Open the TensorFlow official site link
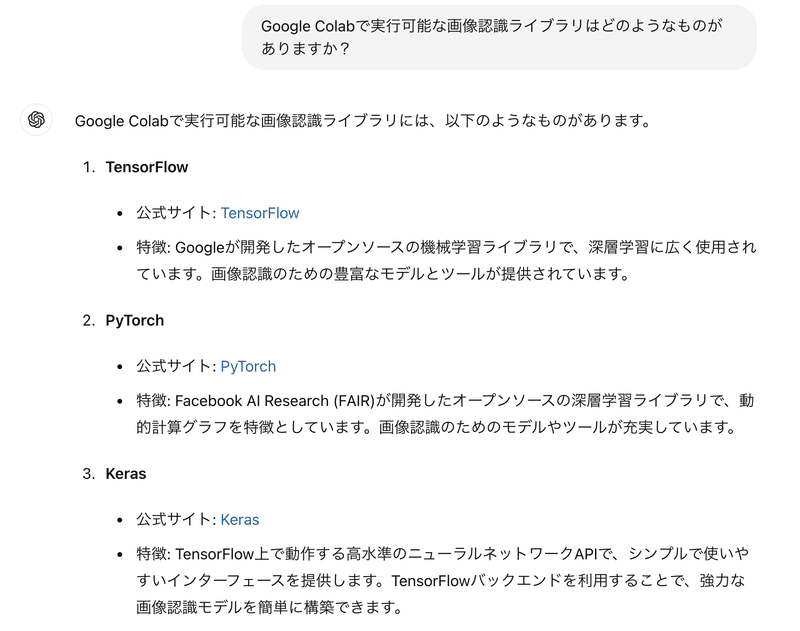 260,213
